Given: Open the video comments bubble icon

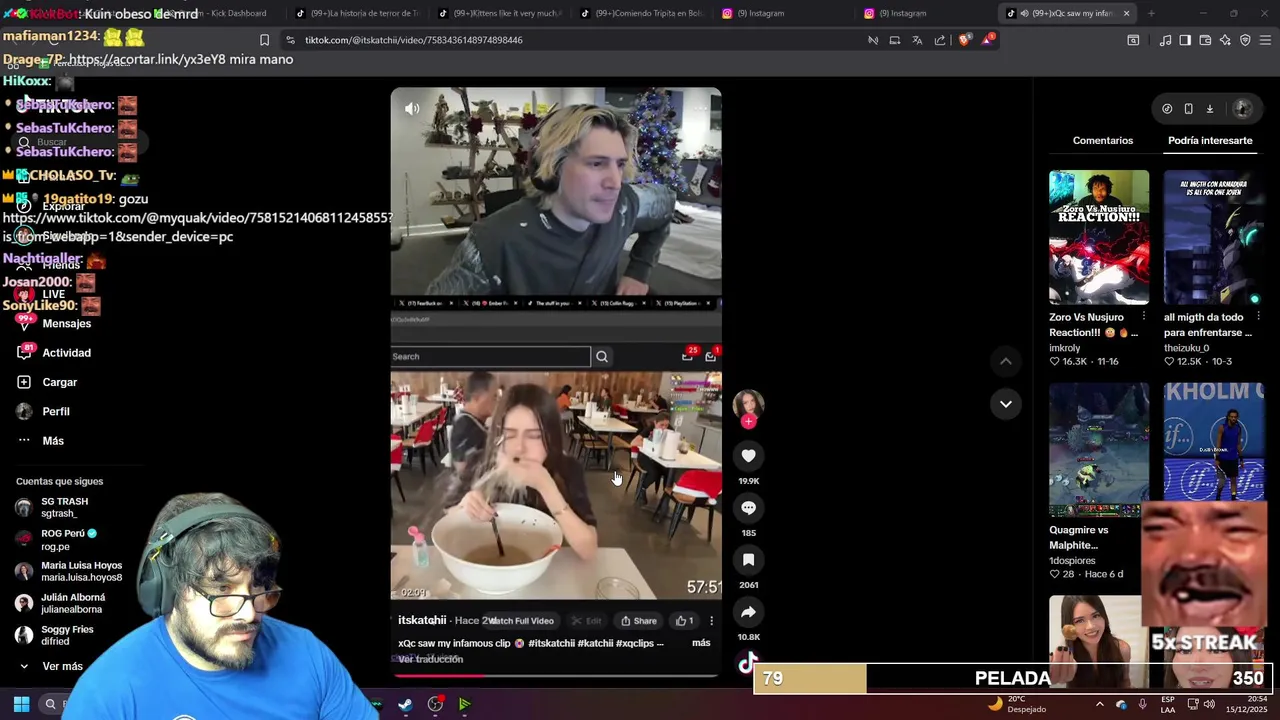Looking at the screenshot, I should 748,508.
